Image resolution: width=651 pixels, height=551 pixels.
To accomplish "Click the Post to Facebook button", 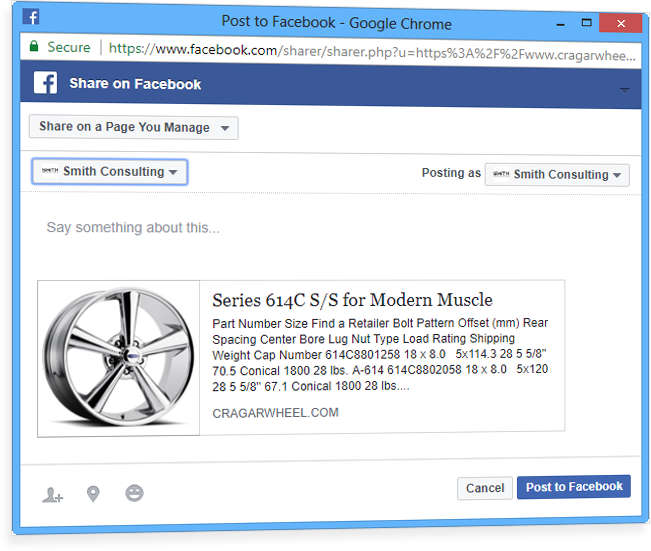I will pos(574,487).
